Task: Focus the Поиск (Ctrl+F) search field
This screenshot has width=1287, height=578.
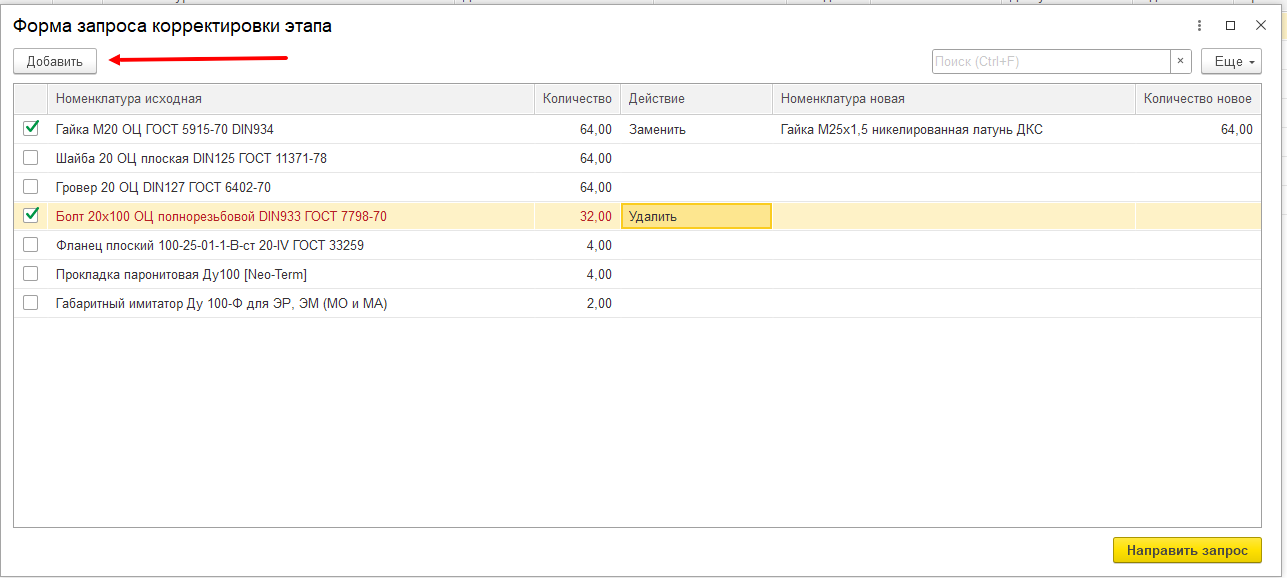Action: pyautogui.click(x=1051, y=61)
